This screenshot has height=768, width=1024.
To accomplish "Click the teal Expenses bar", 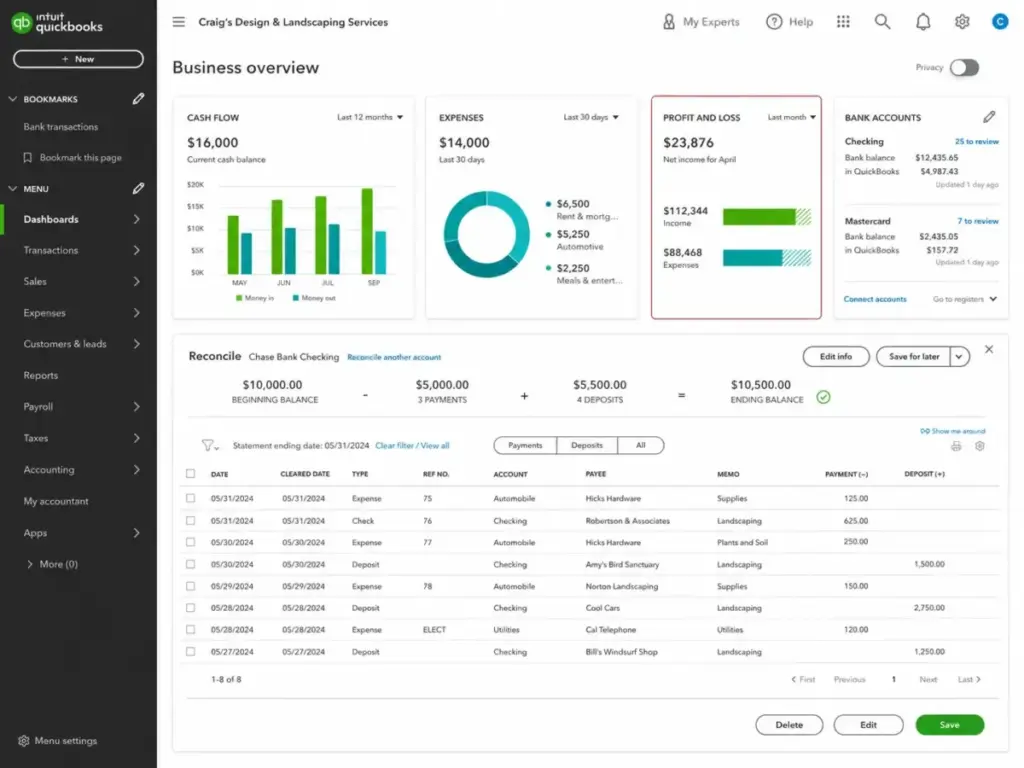I will 767,258.
